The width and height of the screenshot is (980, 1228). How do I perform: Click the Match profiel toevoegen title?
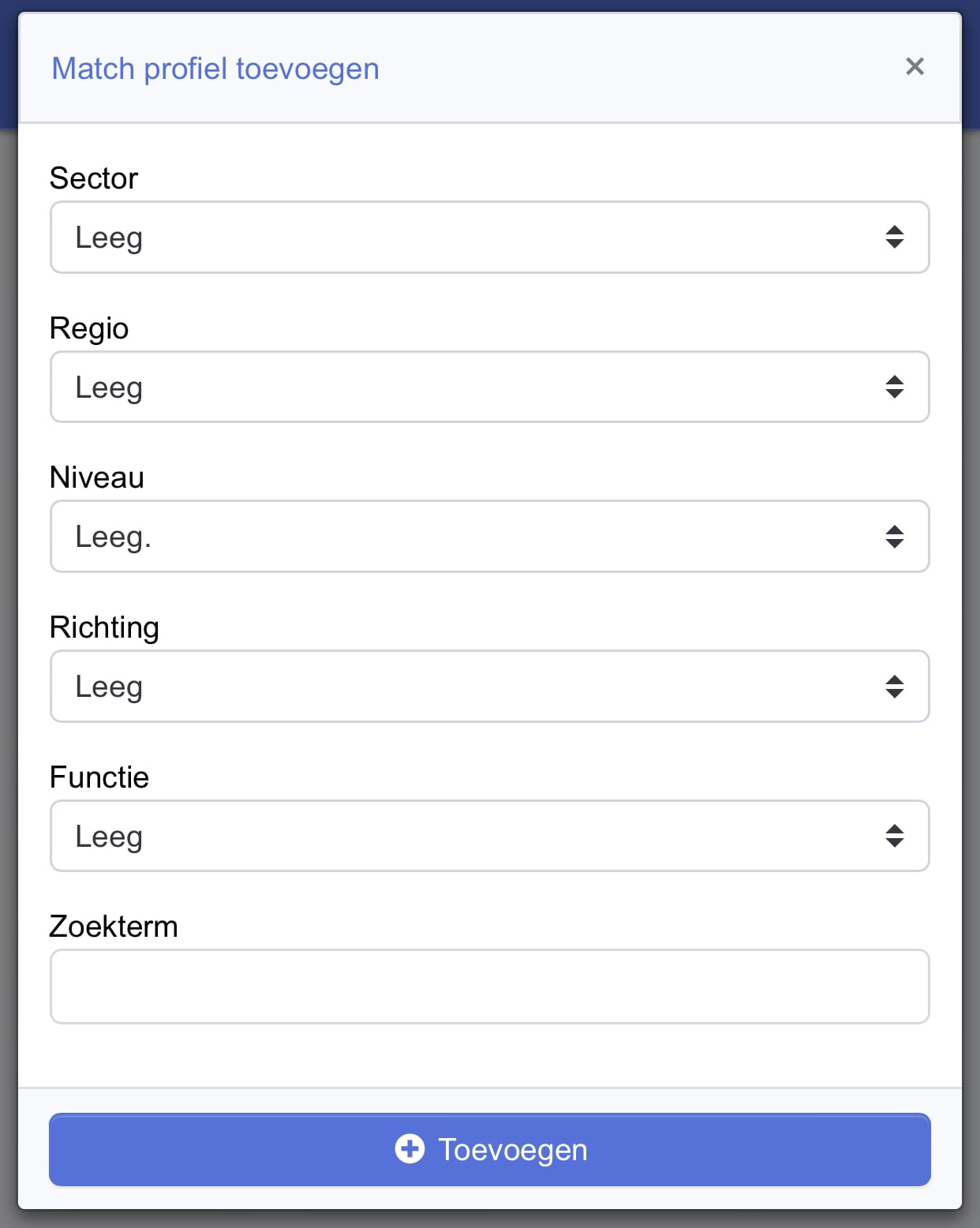215,69
